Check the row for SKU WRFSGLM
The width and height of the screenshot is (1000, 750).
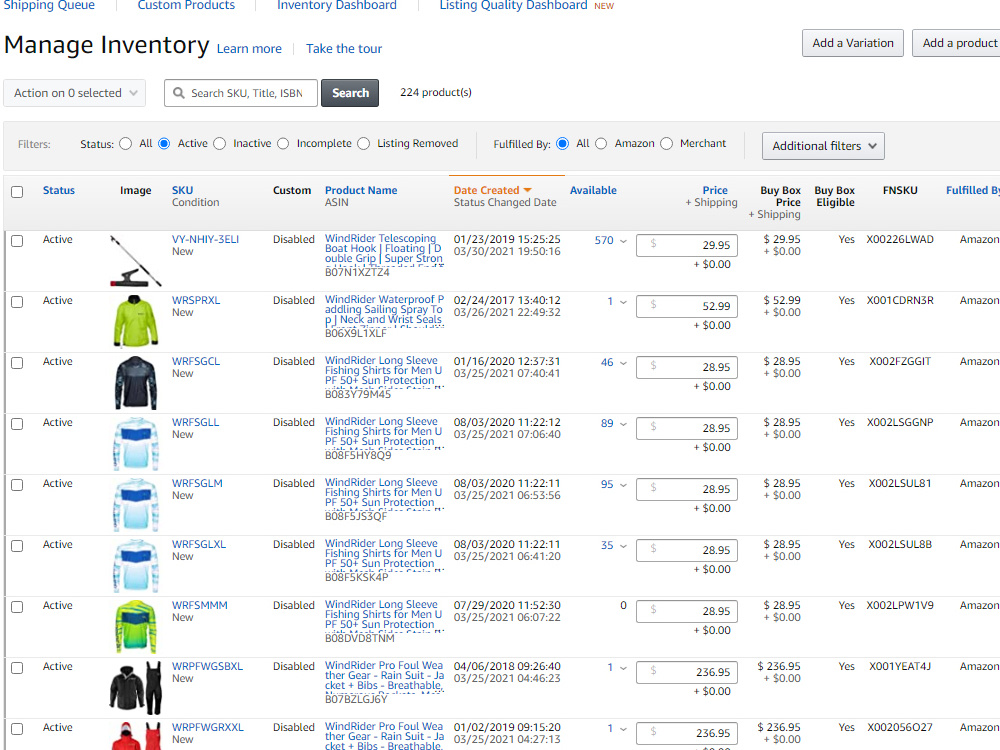coord(17,485)
